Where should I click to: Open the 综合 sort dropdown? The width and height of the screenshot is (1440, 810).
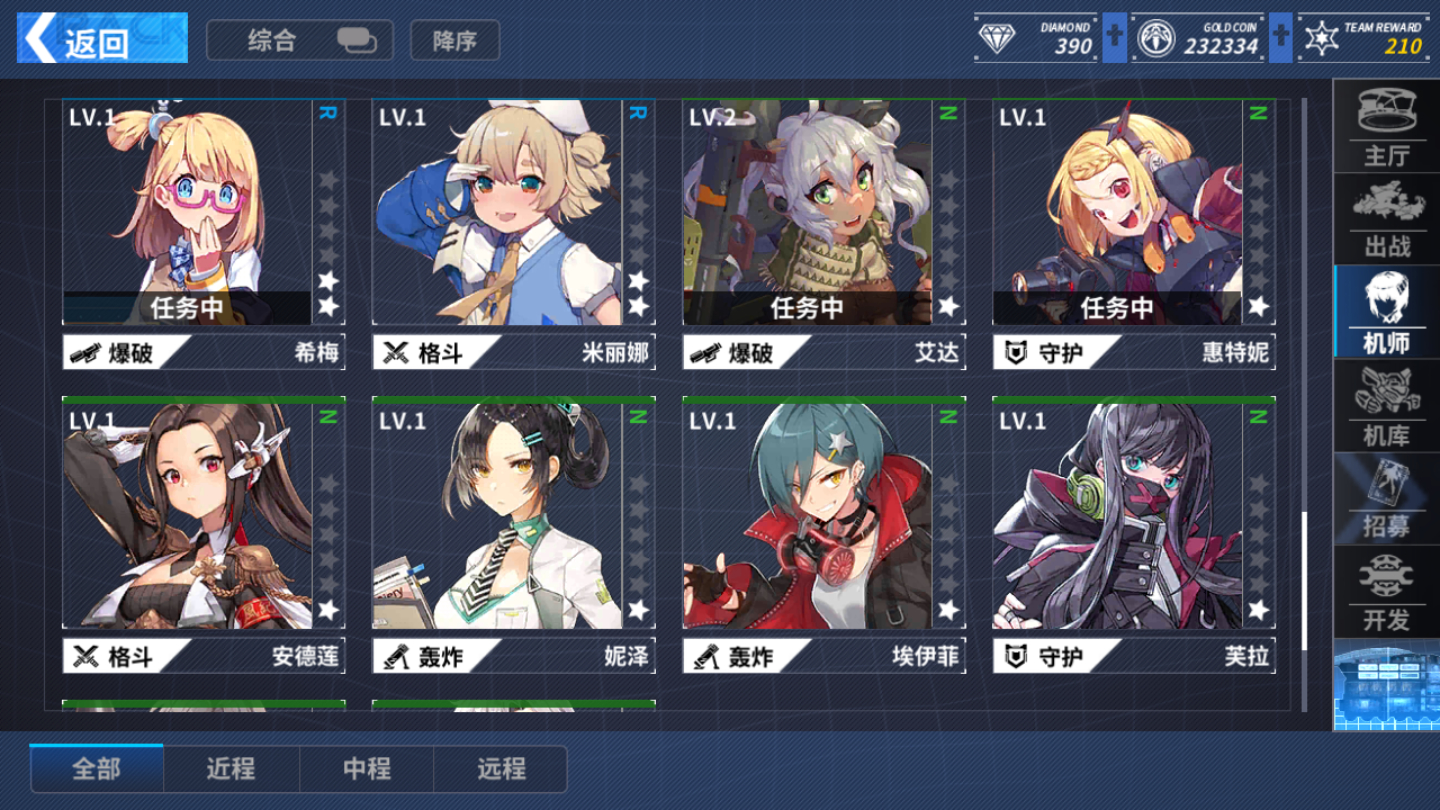coord(300,40)
